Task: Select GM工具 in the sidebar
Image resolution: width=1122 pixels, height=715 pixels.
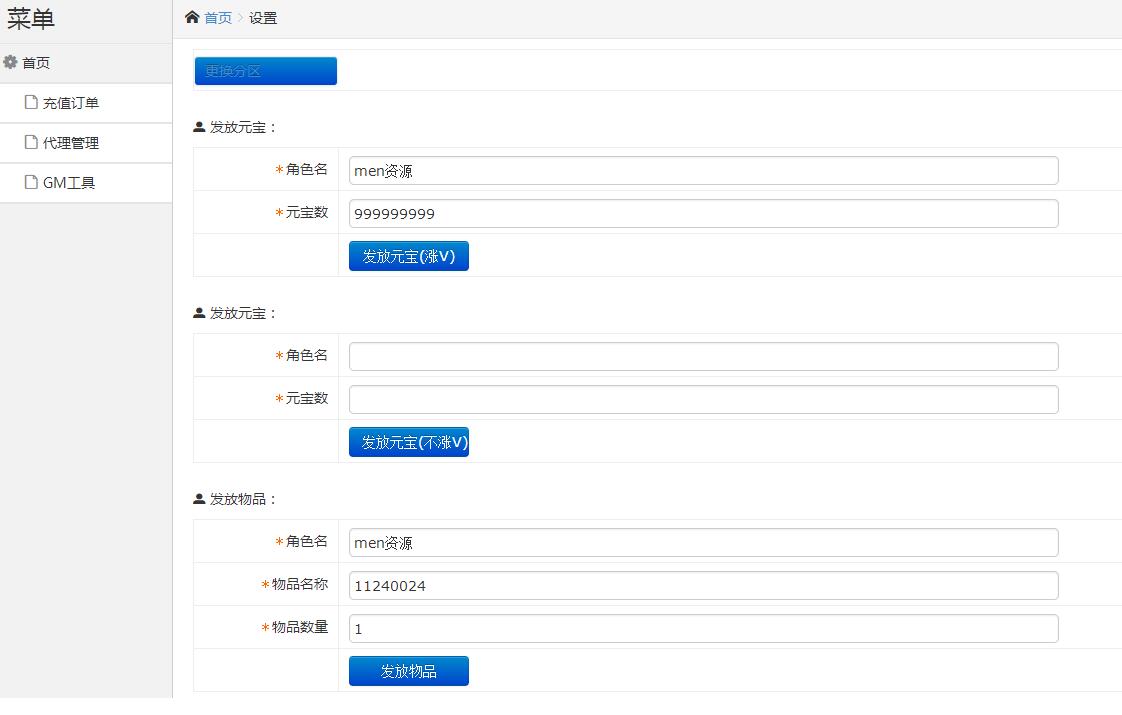Action: [68, 183]
